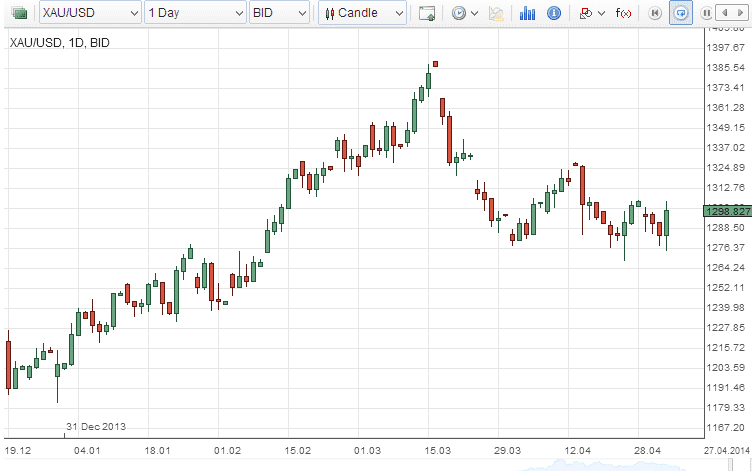Click the 1252.11 price axis label
Viewport: 752px width, 471px height.
726,287
